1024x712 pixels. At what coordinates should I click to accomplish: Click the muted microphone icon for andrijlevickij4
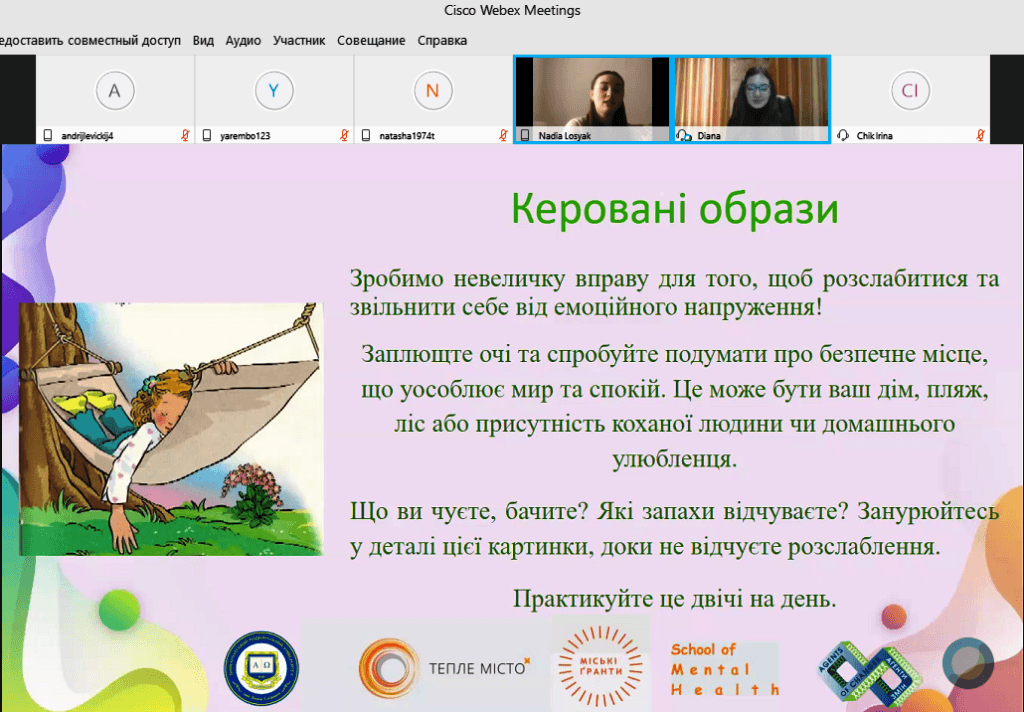[x=185, y=135]
